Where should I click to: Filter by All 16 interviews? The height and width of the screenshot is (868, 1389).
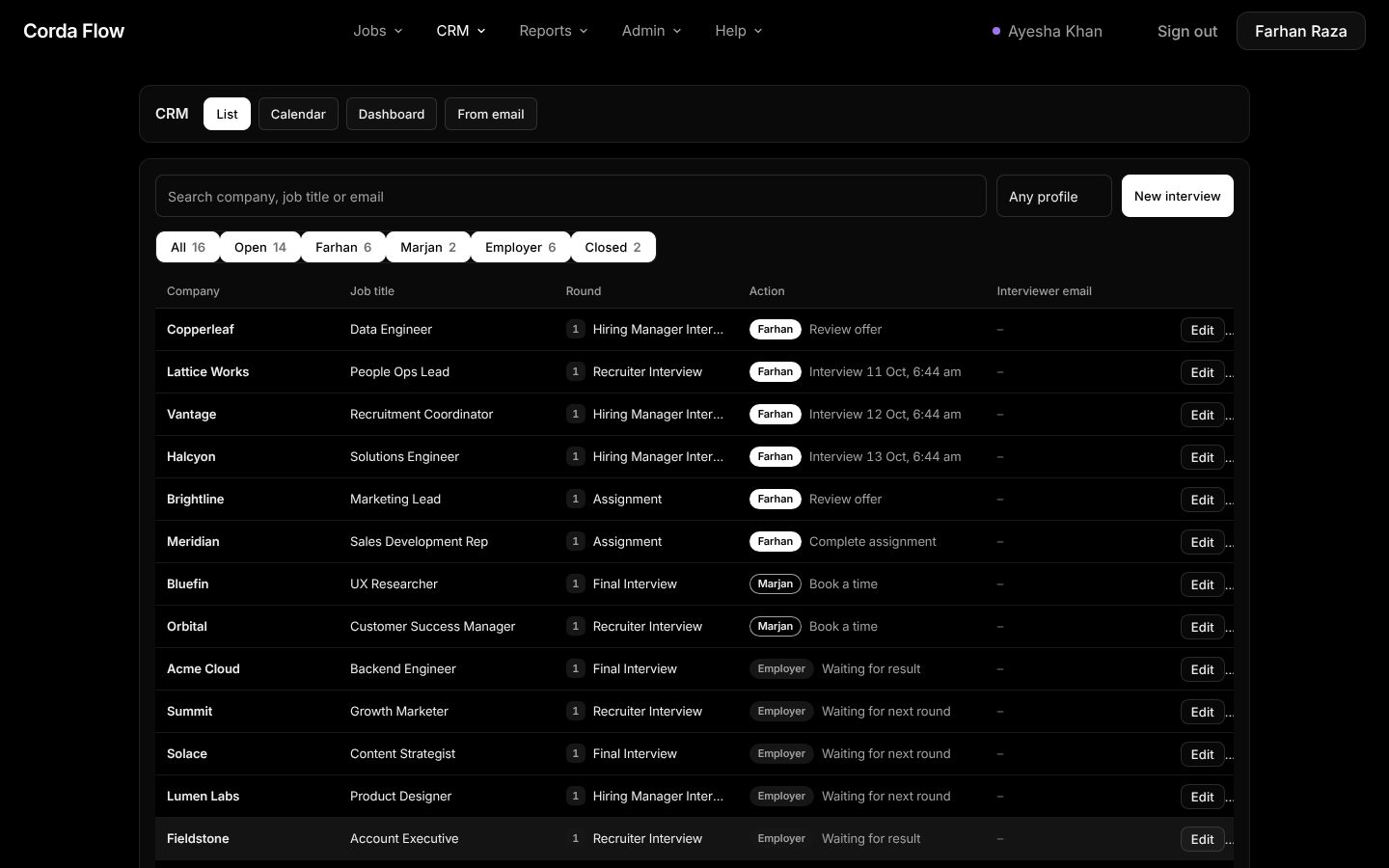click(187, 247)
